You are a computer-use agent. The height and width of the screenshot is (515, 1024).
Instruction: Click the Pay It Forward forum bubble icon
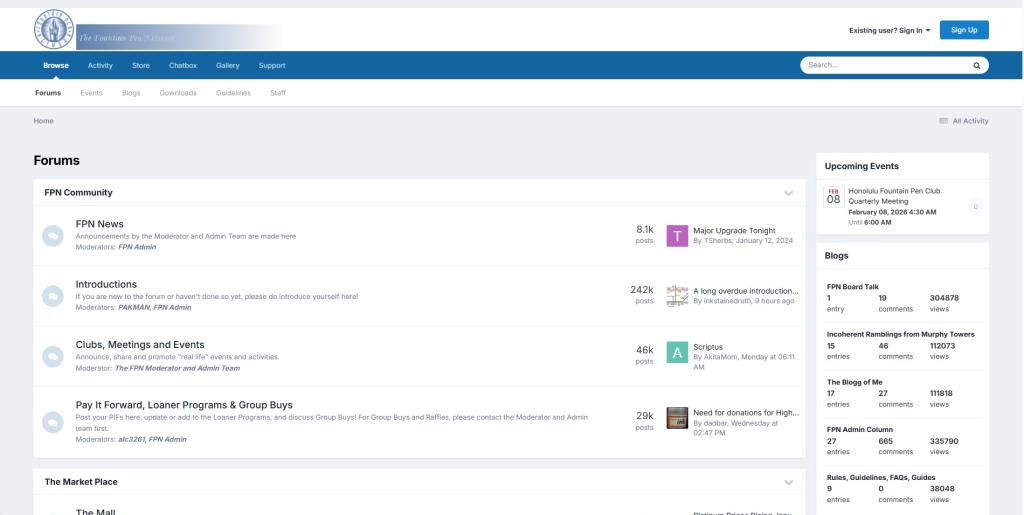52,422
